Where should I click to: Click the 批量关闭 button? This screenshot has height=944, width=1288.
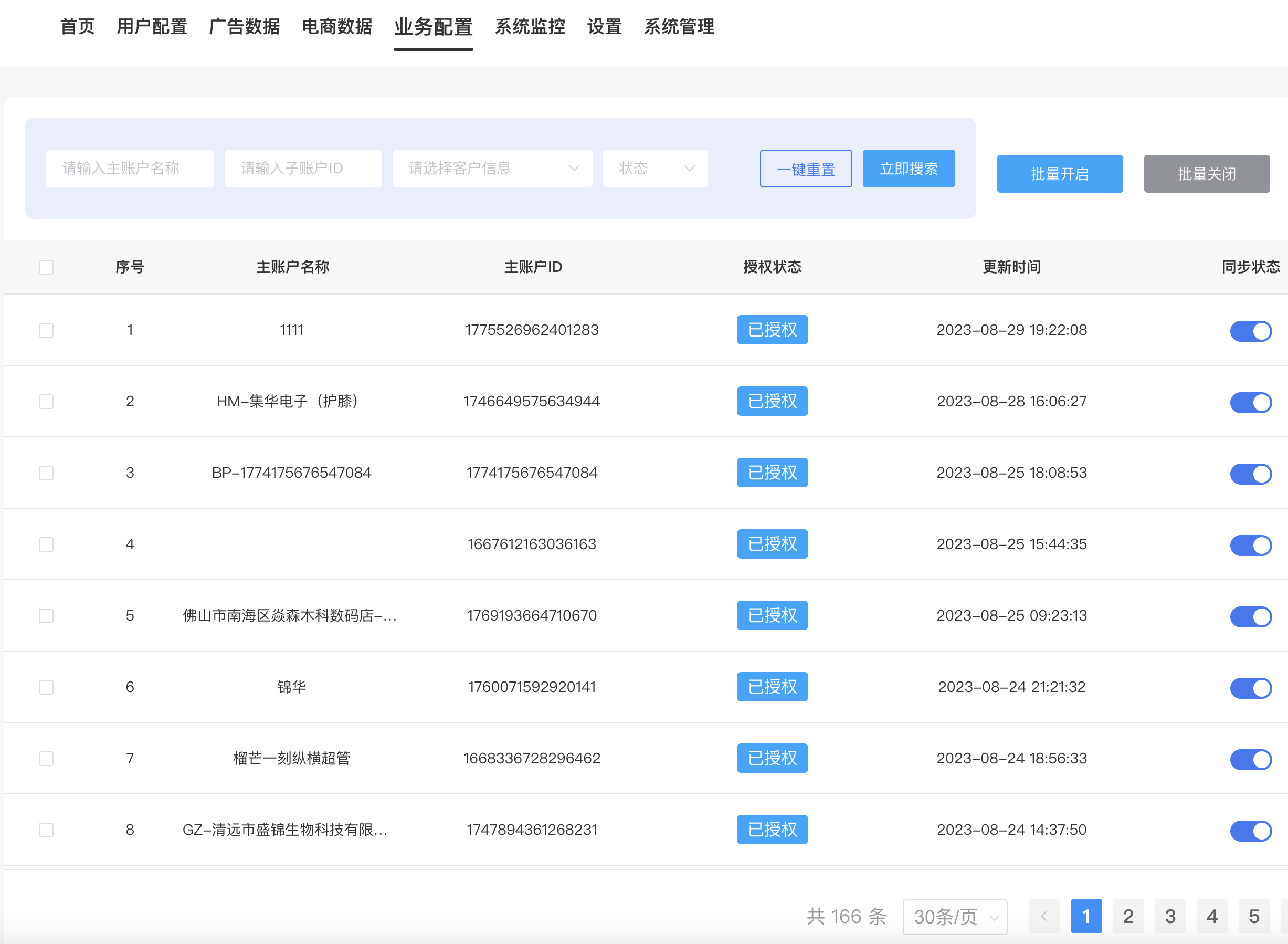tap(1207, 174)
